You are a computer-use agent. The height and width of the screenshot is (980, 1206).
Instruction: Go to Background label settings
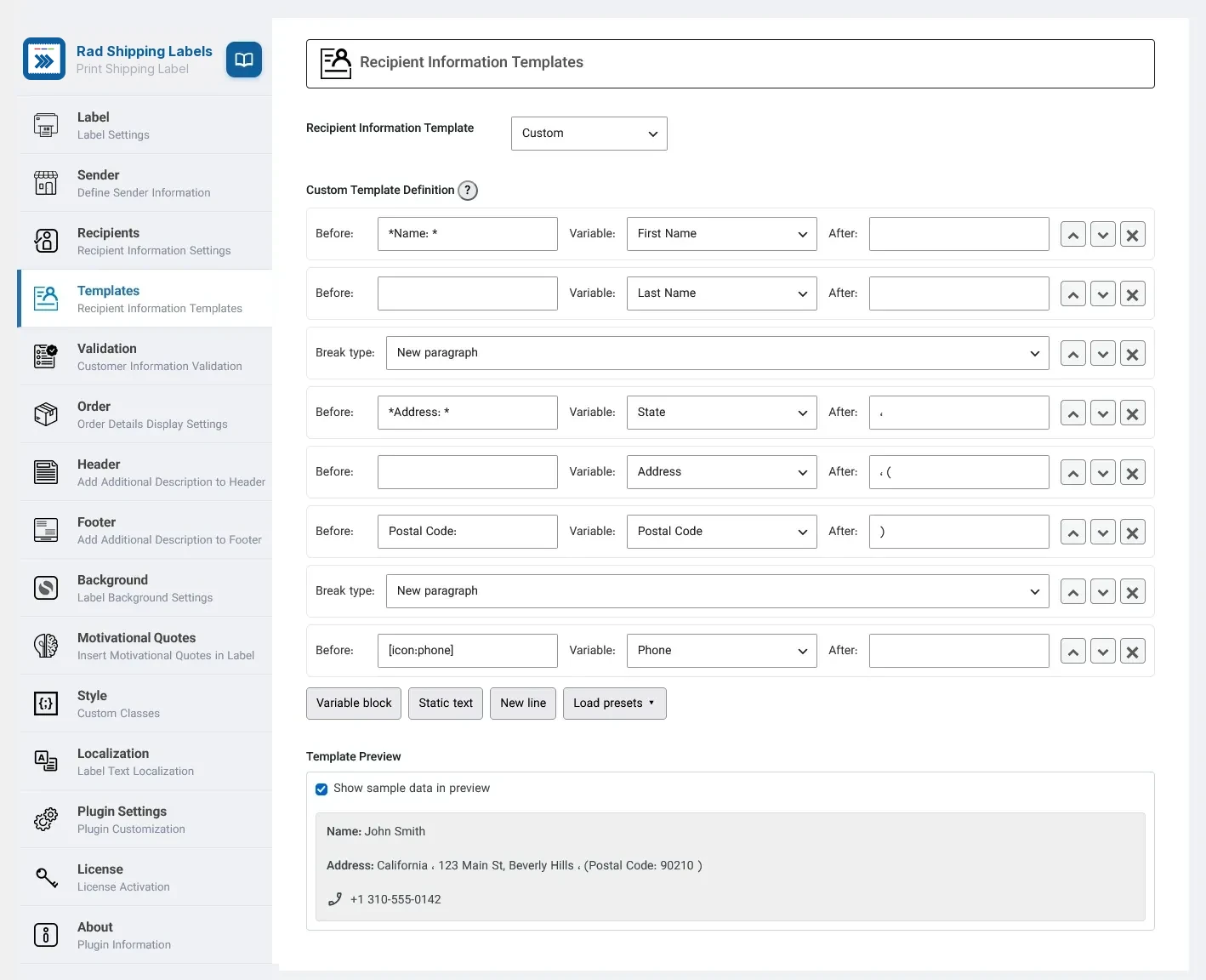(x=145, y=588)
